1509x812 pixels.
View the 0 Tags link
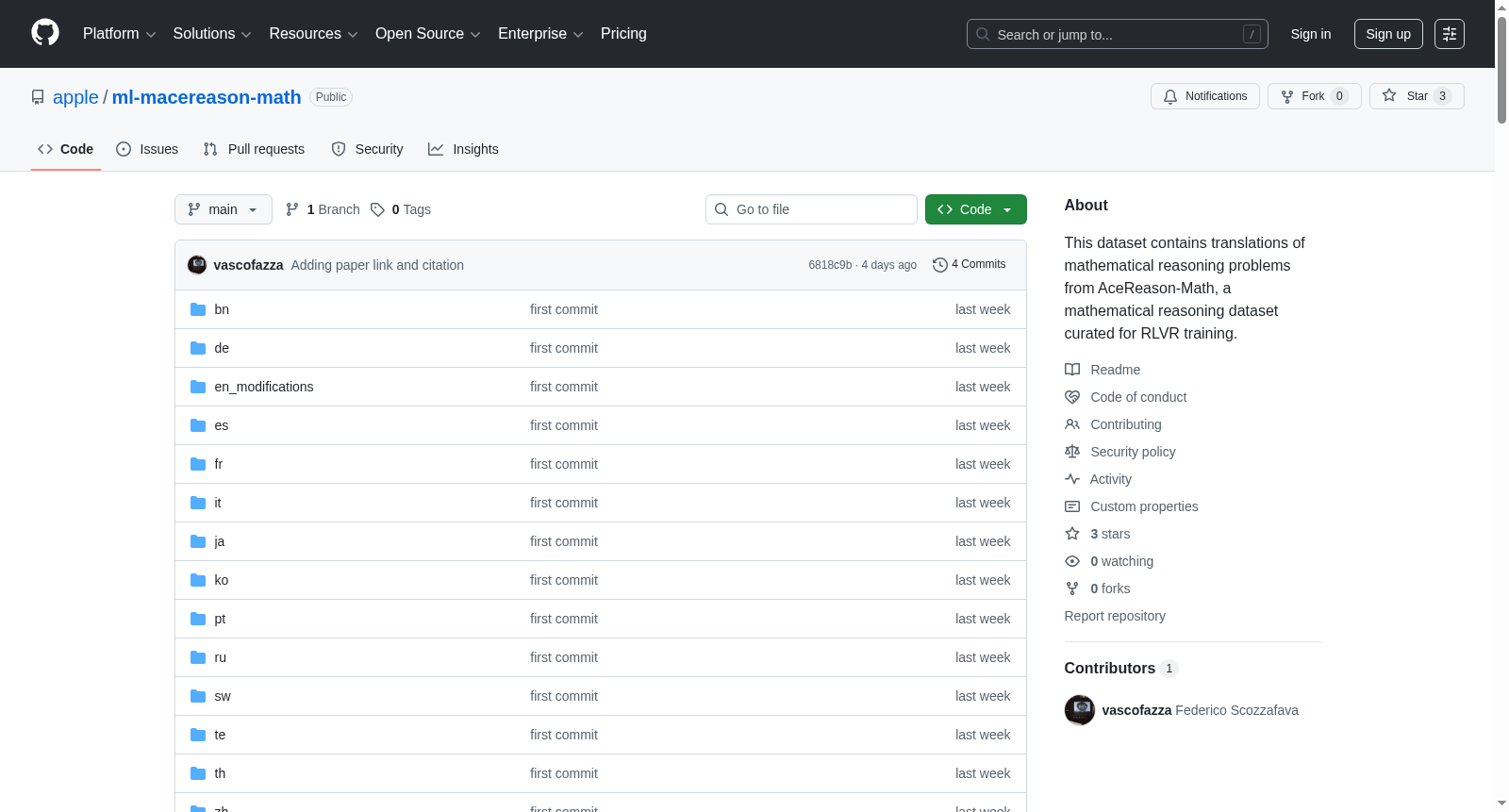[411, 209]
